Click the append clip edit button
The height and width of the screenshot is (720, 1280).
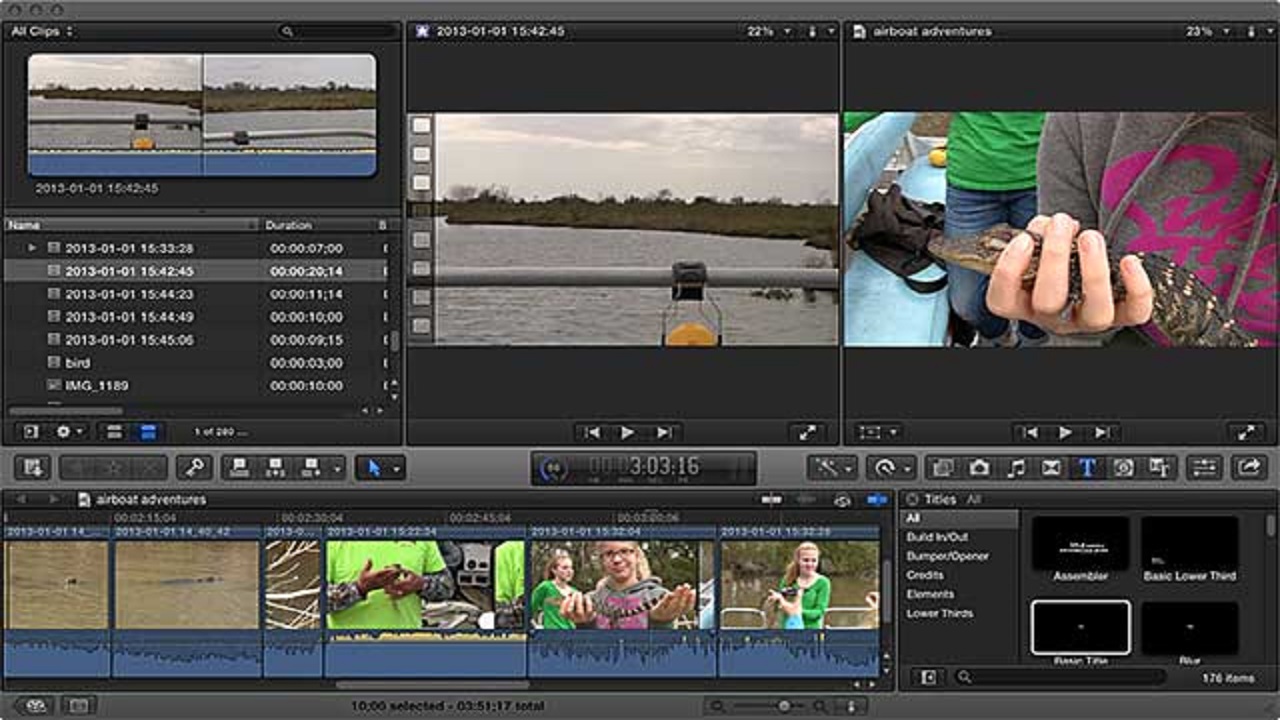coord(310,467)
